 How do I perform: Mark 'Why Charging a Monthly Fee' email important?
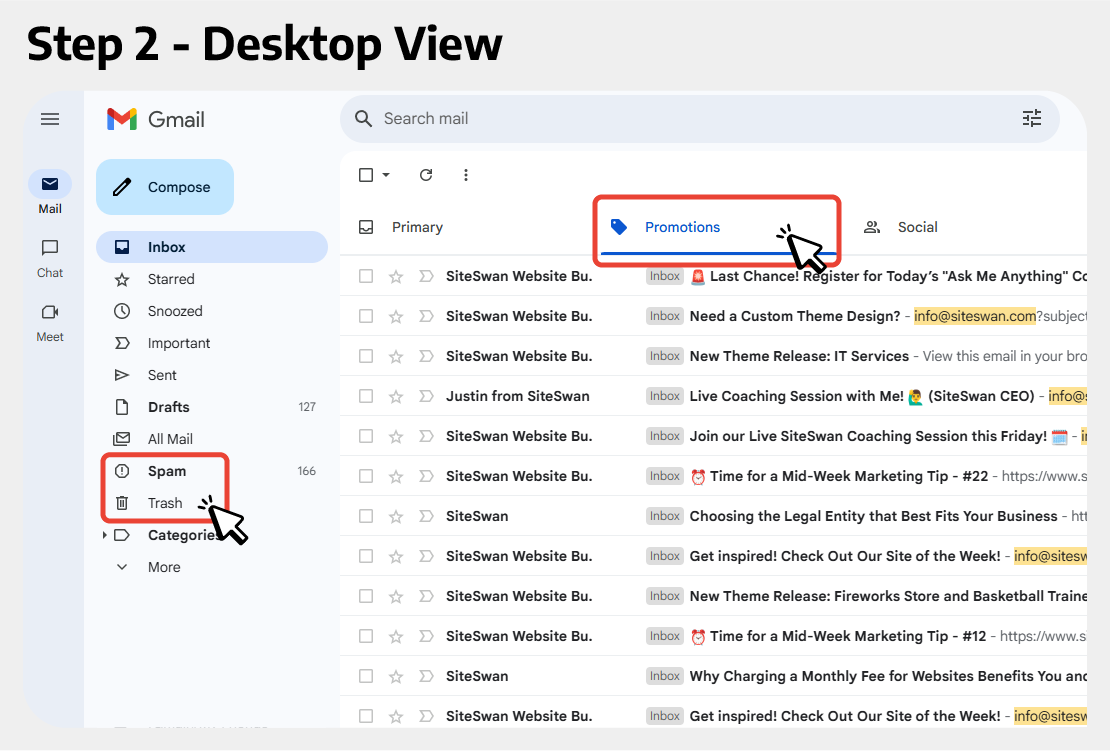coord(425,677)
